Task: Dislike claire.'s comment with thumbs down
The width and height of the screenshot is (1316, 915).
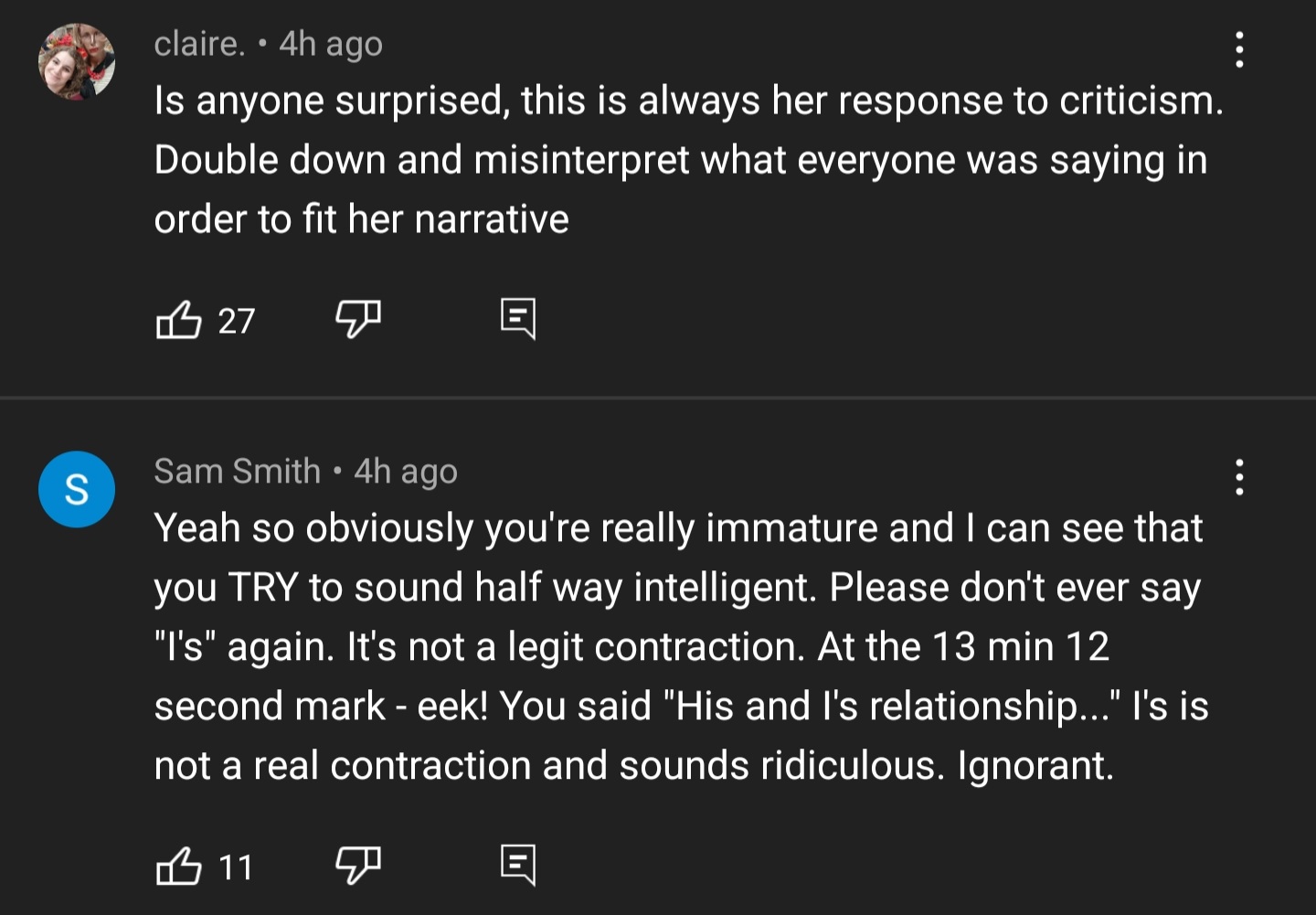Action: coord(357,320)
